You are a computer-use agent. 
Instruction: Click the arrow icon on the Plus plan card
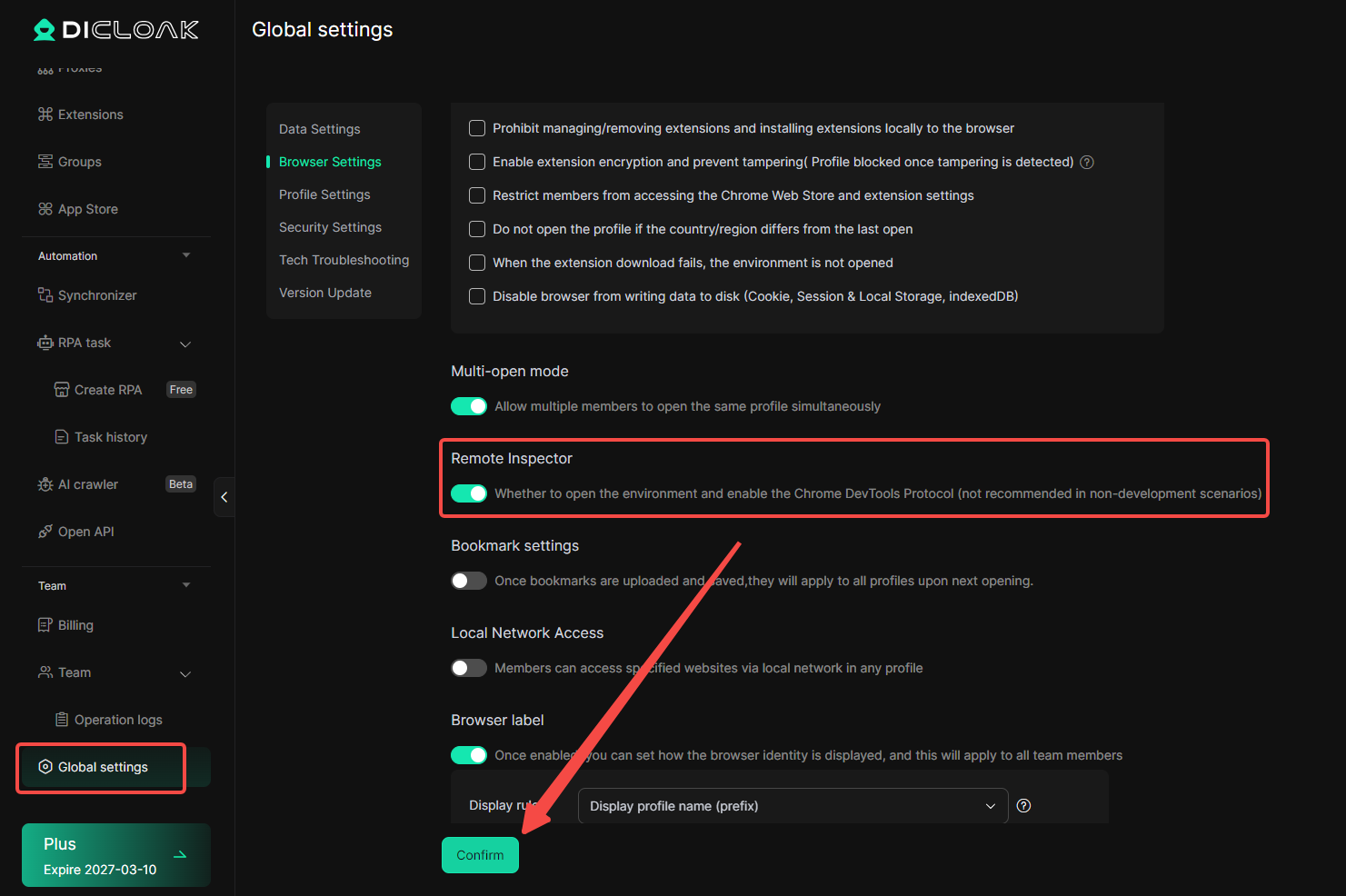180,855
